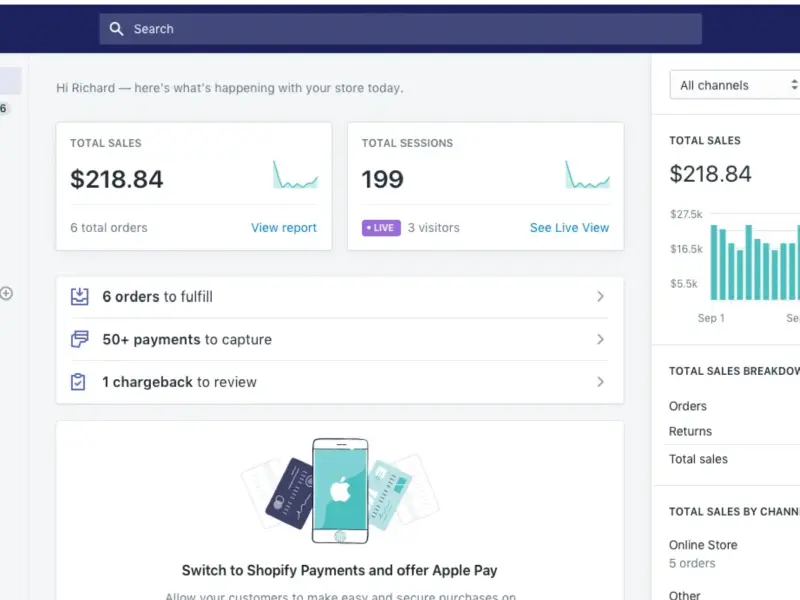
Task: Open the All channels dropdown
Action: [735, 85]
